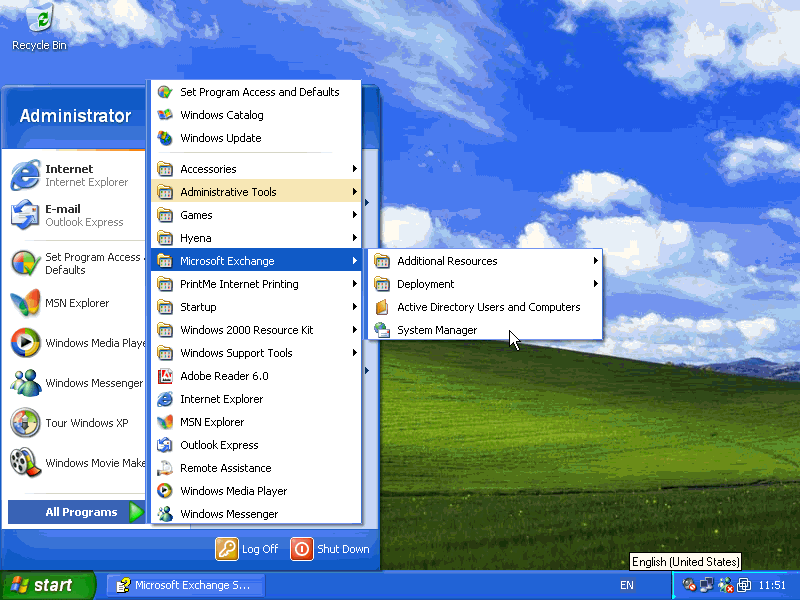Open System Manager in Exchange submenu
Viewport: 800px width, 600px height.
click(x=485, y=330)
